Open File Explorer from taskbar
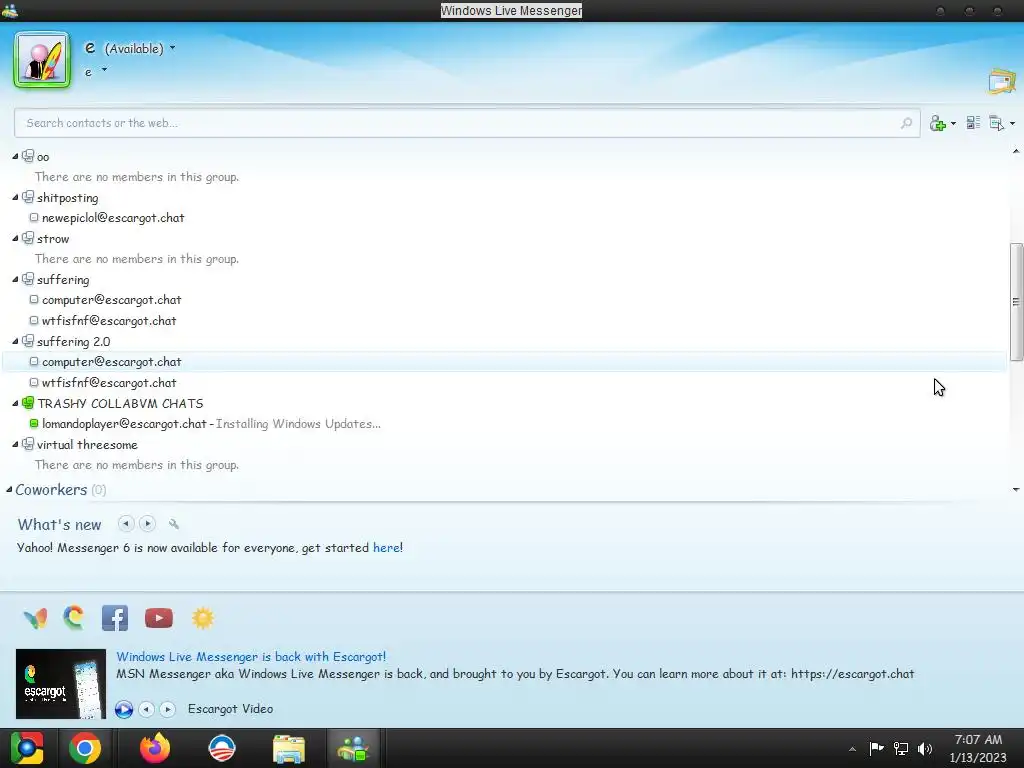 point(289,748)
